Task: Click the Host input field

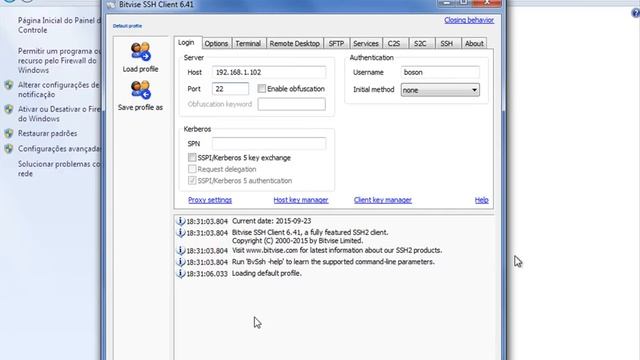Action: tap(269, 72)
